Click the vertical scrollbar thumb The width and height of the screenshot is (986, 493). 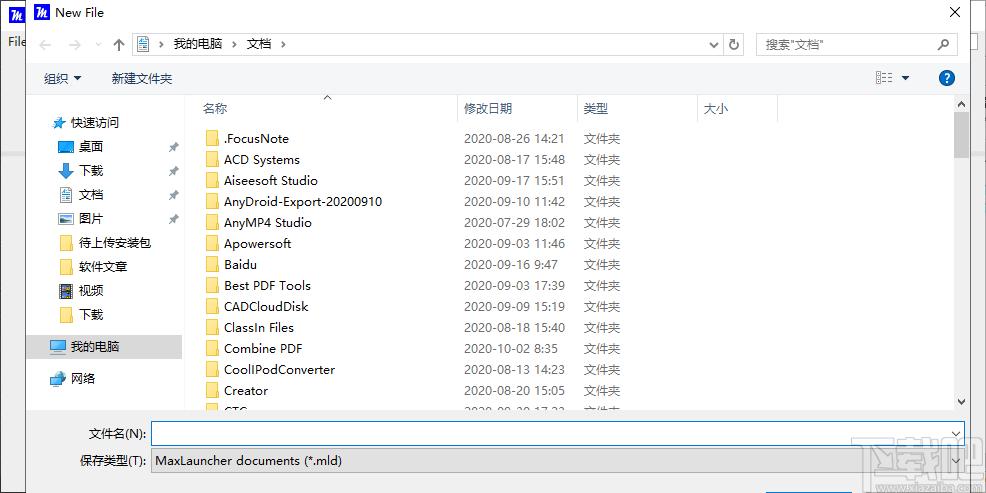click(x=961, y=135)
